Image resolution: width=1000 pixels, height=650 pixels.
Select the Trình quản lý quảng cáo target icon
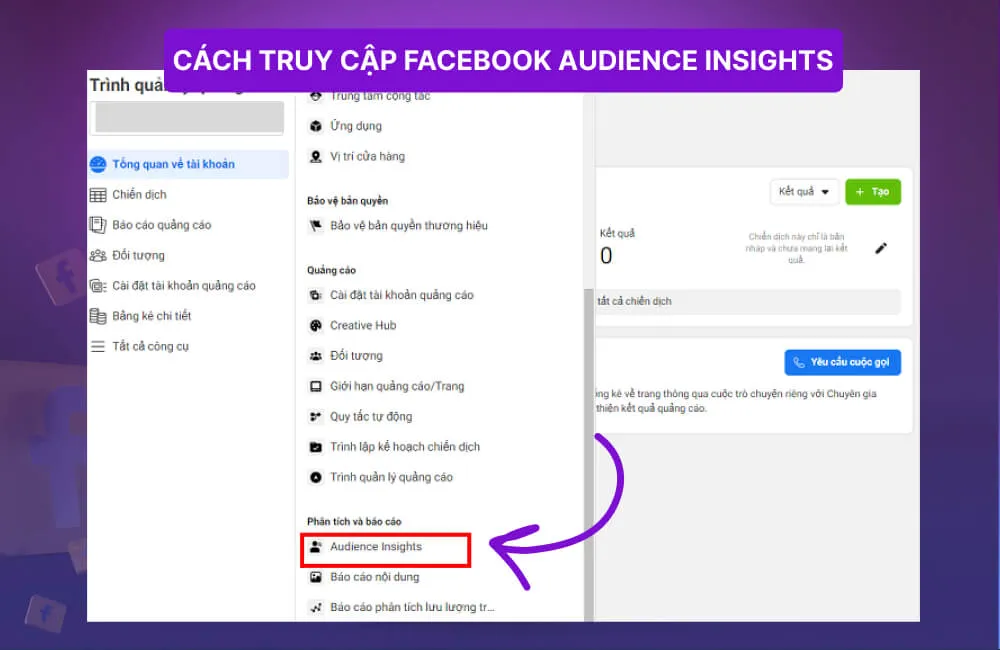pos(315,477)
